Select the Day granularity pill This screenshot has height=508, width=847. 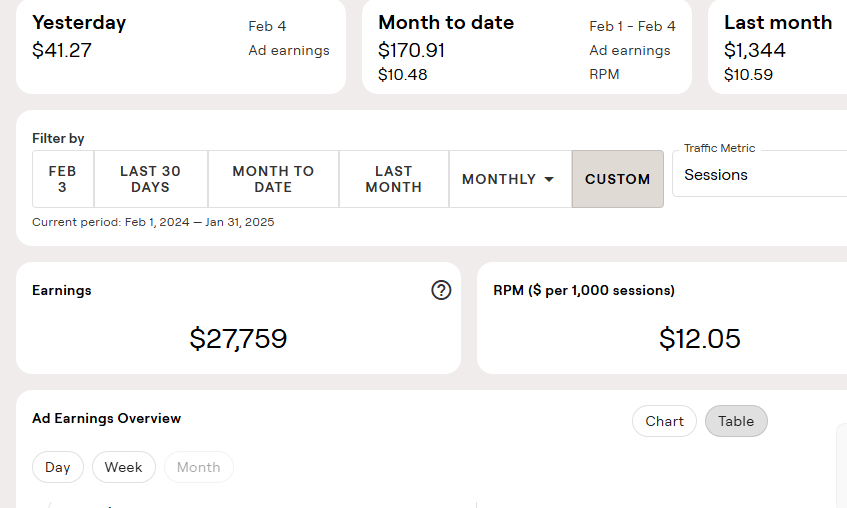(58, 467)
